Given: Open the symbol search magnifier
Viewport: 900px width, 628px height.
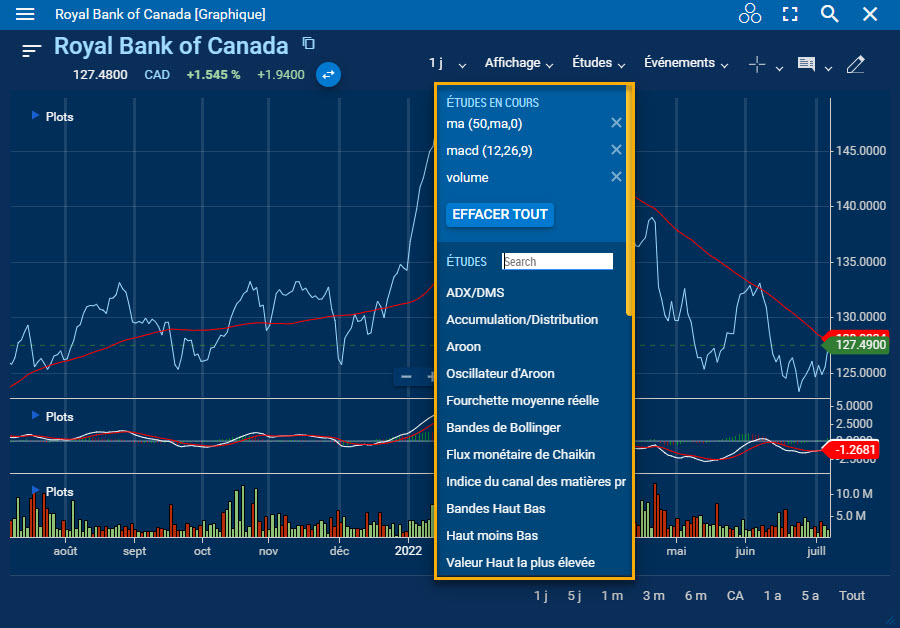Looking at the screenshot, I should 830,14.
